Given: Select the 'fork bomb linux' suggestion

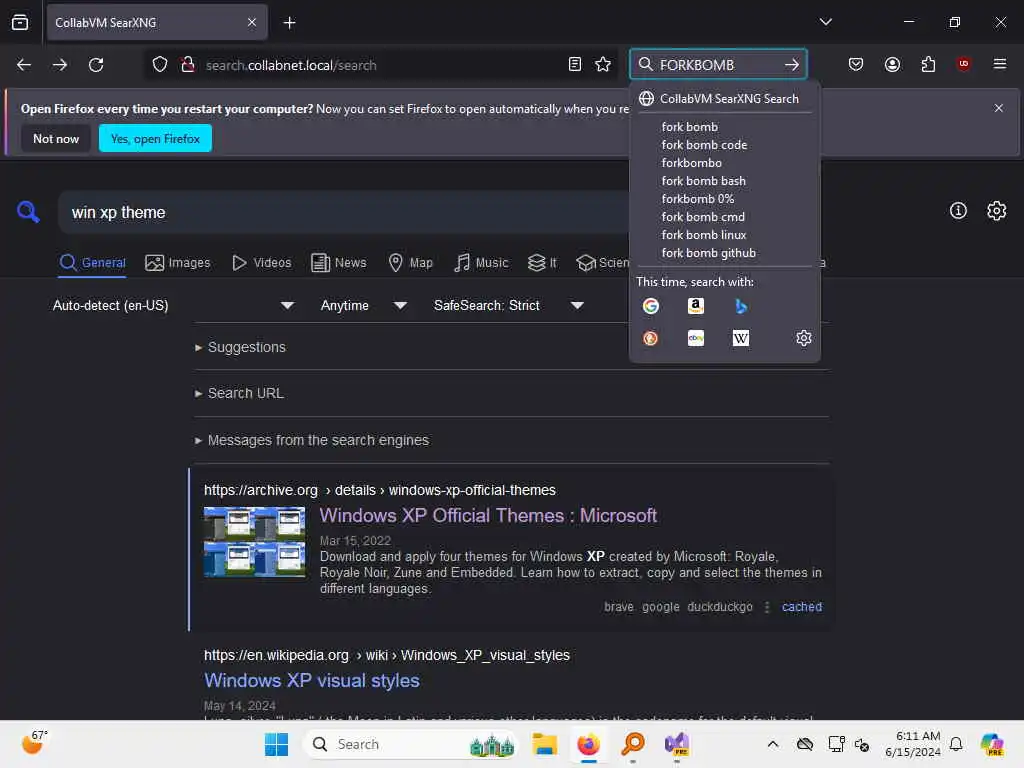Looking at the screenshot, I should (703, 234).
